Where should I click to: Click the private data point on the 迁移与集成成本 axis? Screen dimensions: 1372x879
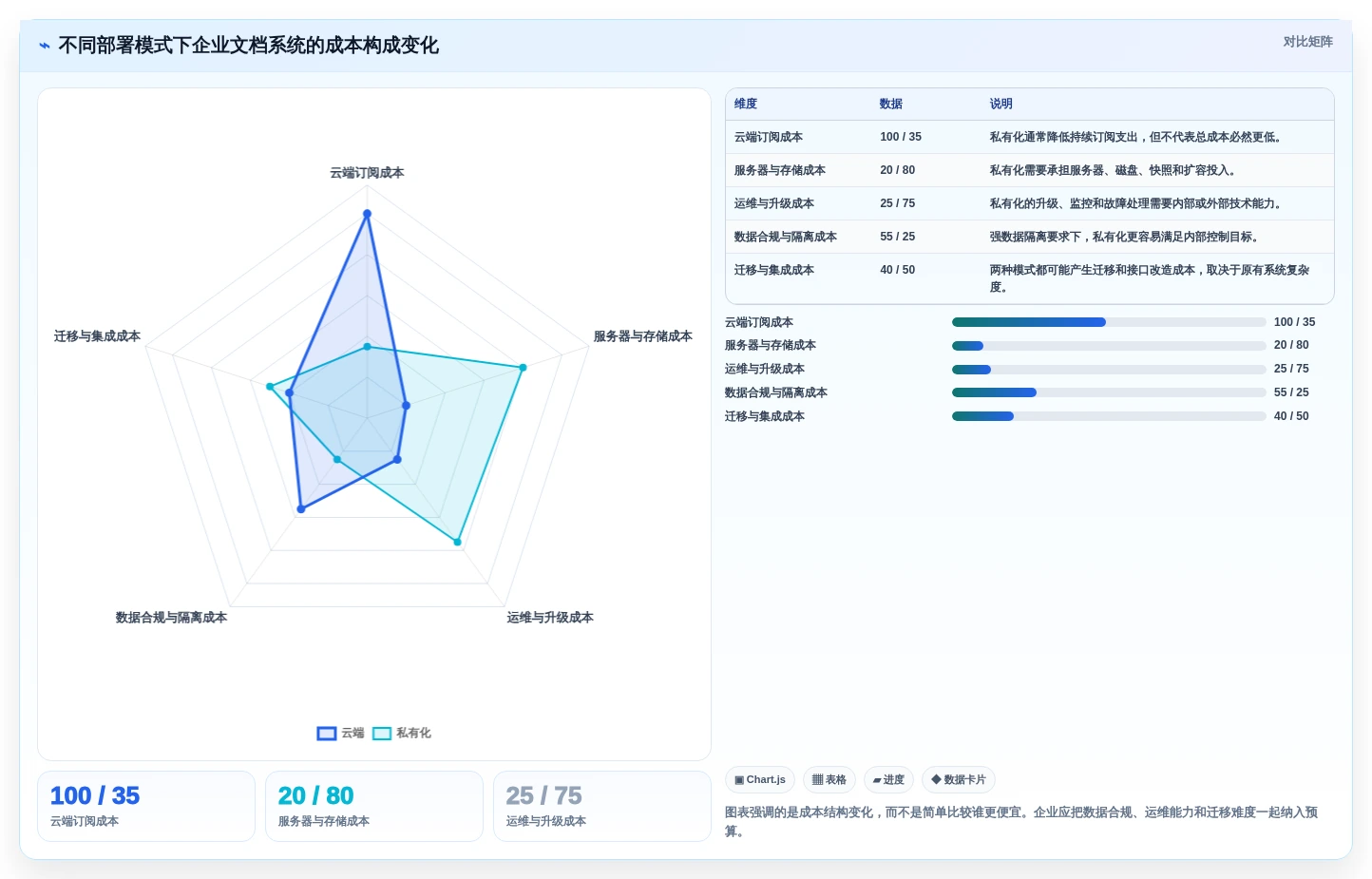coord(270,387)
